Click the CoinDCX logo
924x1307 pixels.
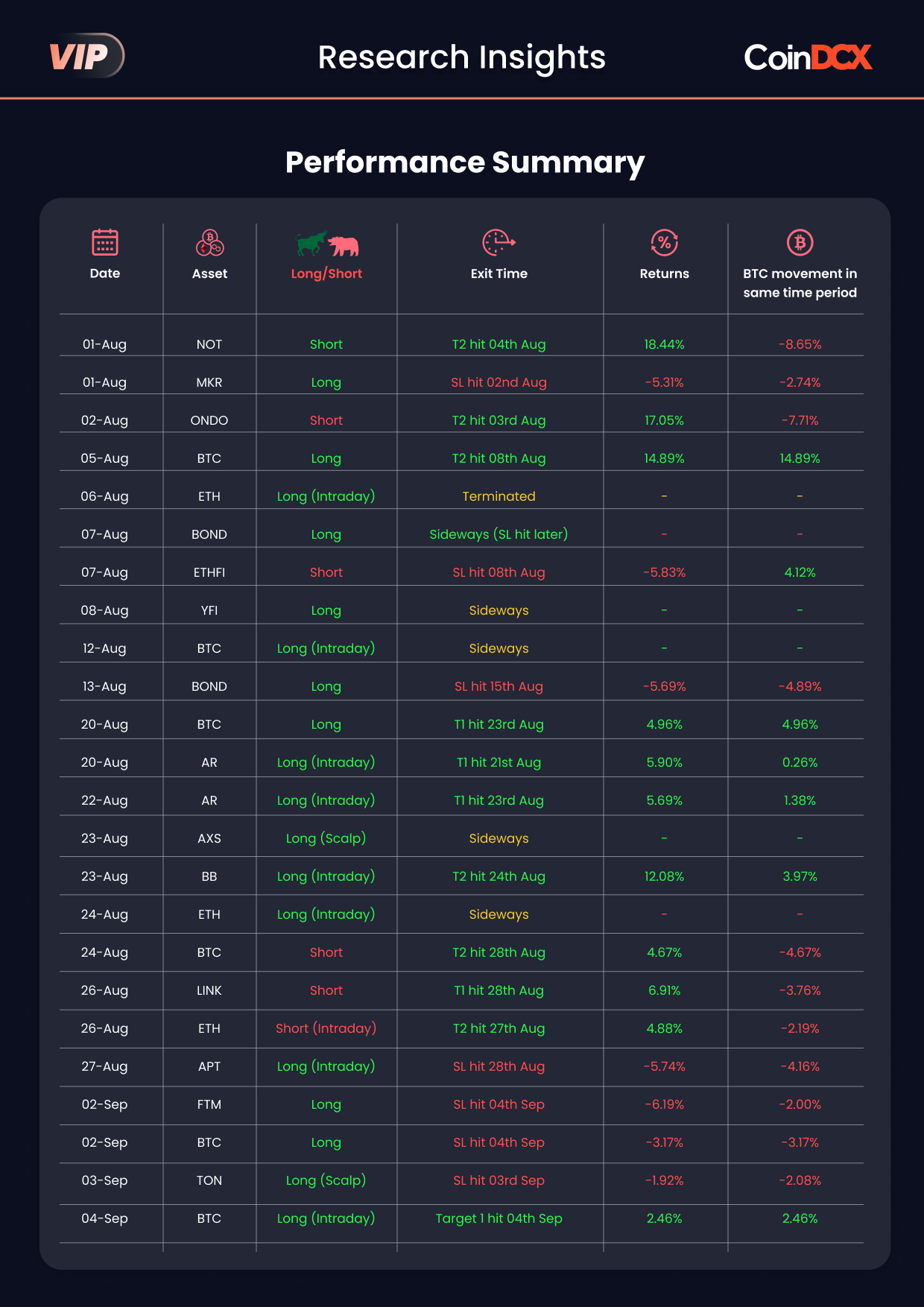[x=808, y=57]
